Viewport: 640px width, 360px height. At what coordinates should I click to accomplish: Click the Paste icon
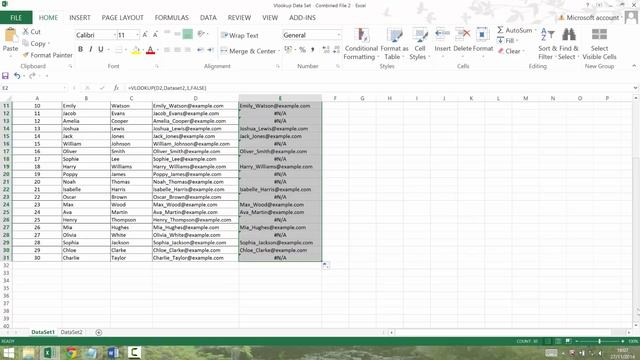(10, 35)
